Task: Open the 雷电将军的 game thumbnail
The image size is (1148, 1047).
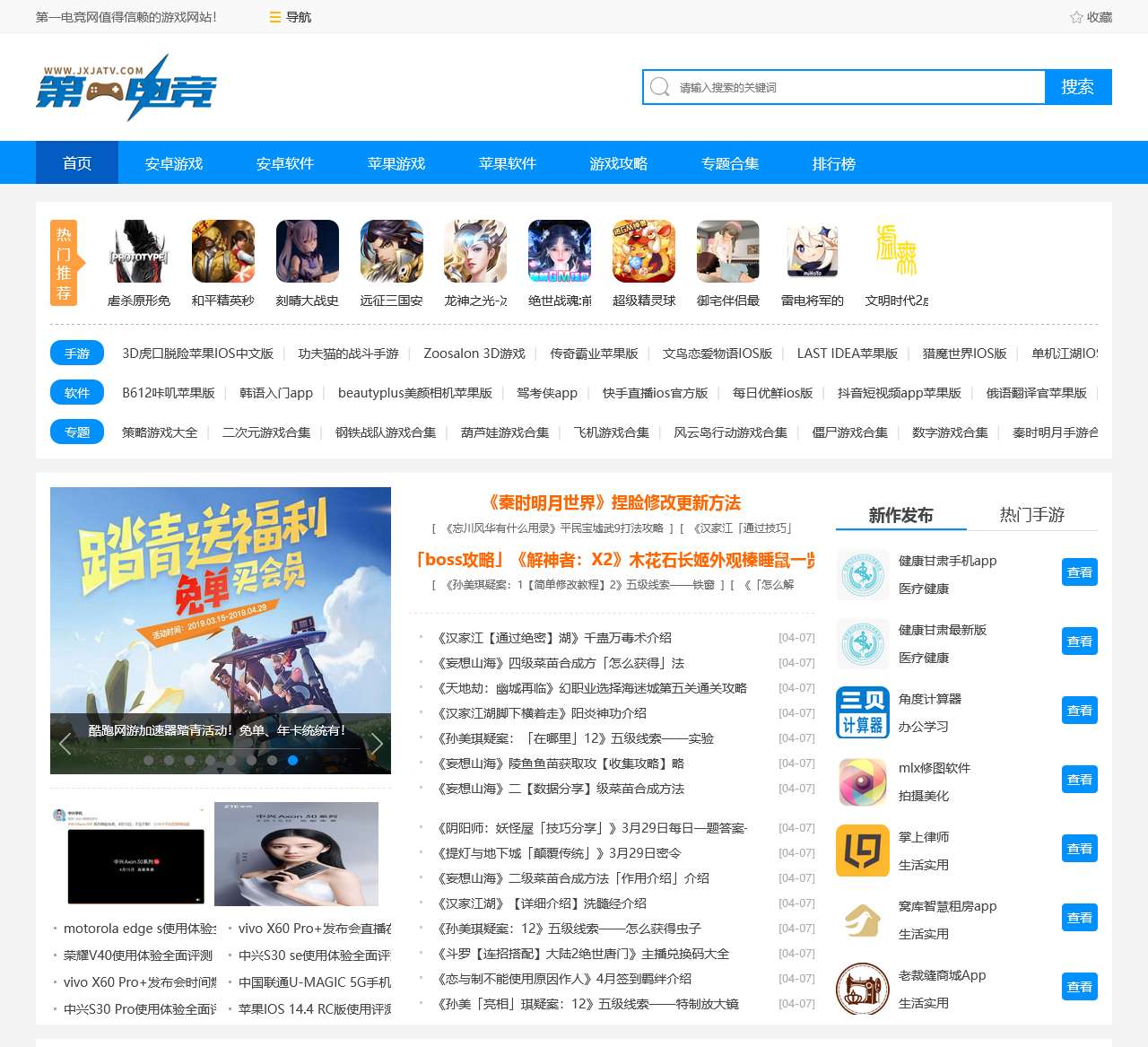Action: [812, 251]
